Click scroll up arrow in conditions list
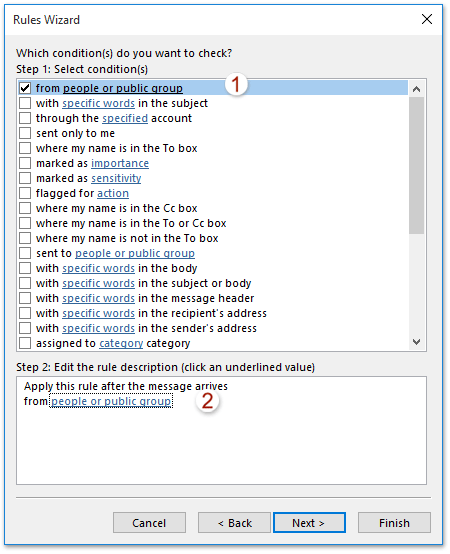This screenshot has height=554, width=450. 416,89
